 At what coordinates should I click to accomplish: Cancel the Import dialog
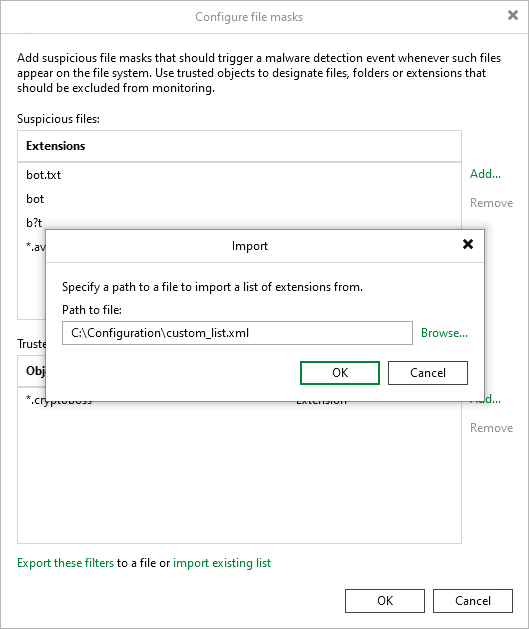pyautogui.click(x=428, y=373)
